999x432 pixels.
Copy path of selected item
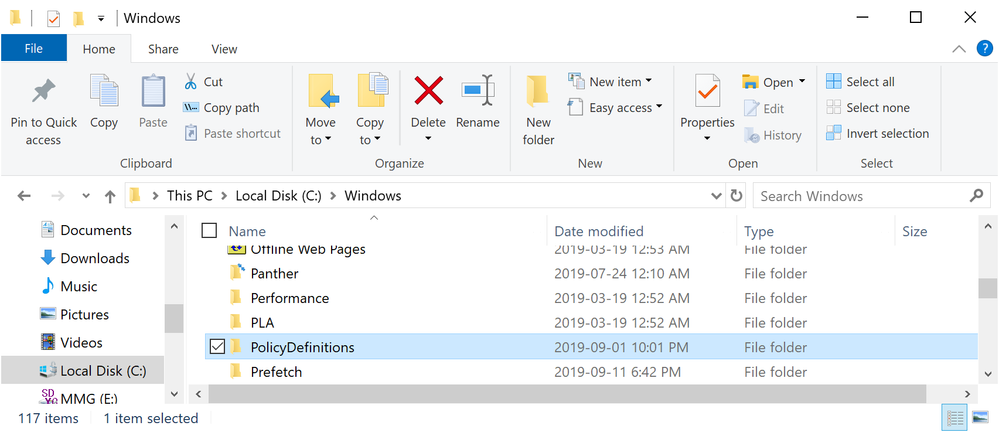point(222,108)
